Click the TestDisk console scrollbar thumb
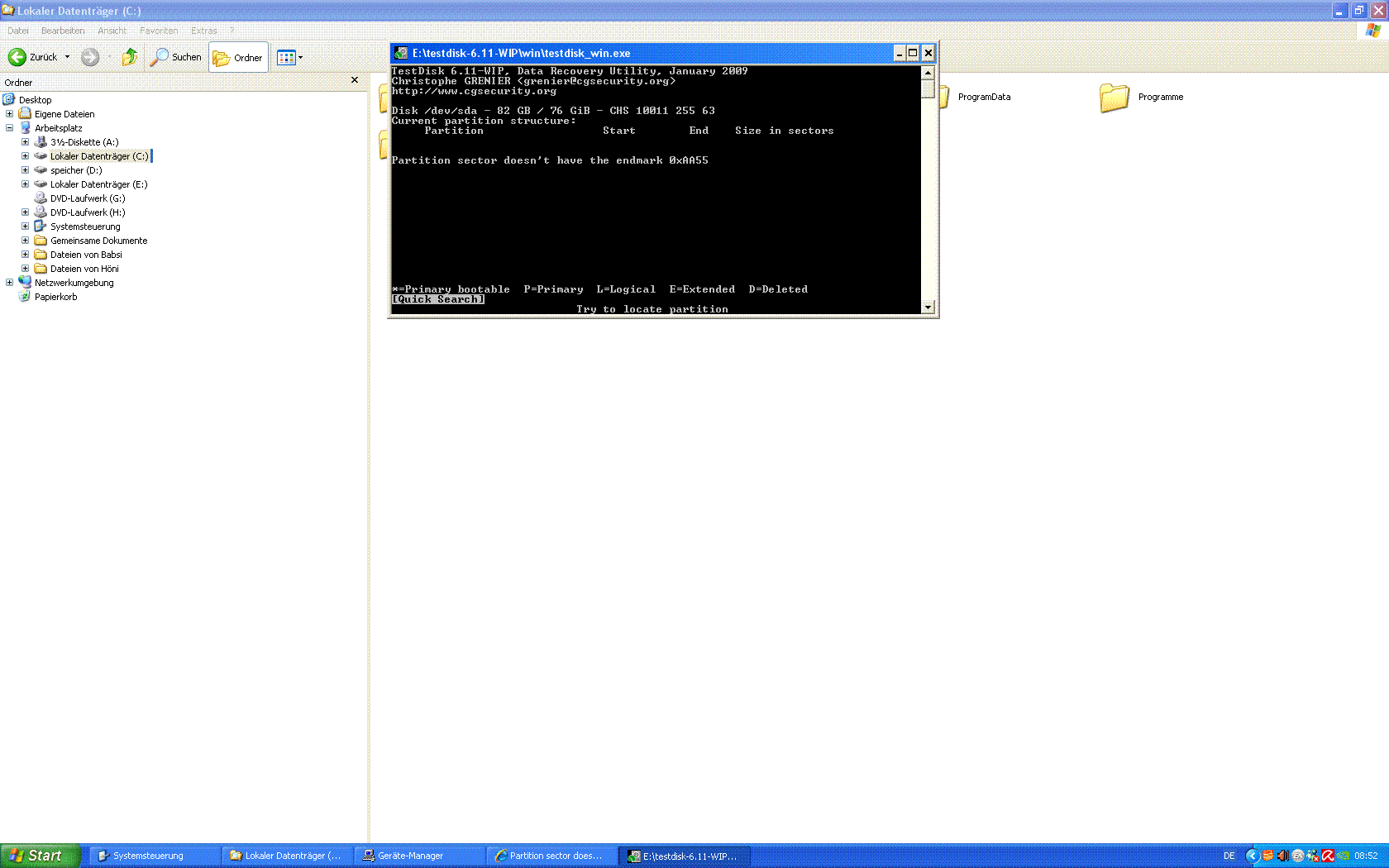 tap(928, 88)
